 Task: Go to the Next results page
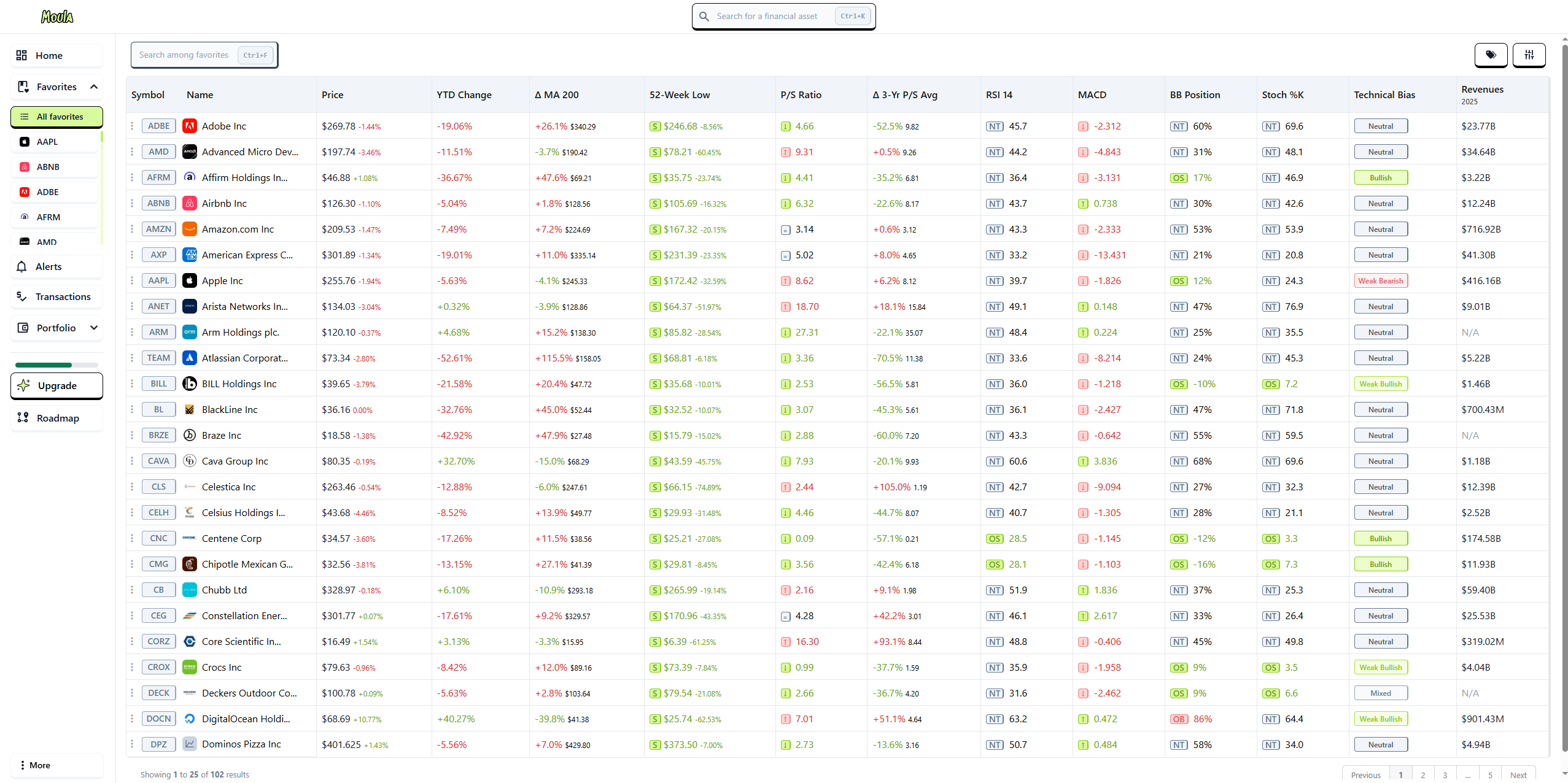[1518, 774]
